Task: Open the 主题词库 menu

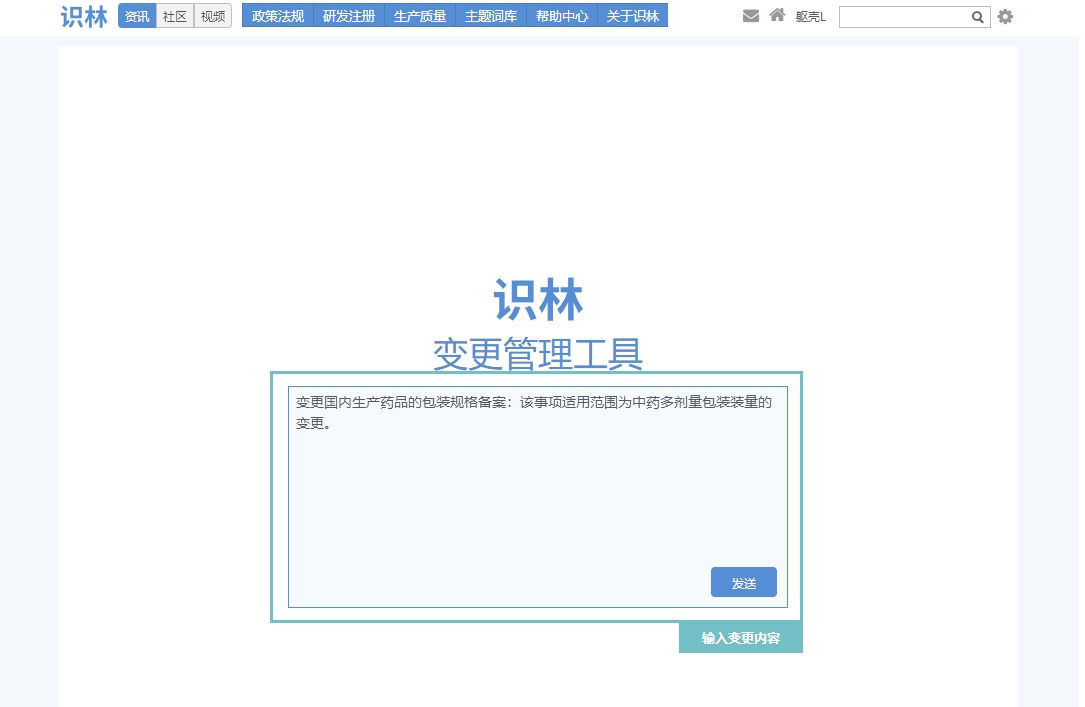Action: tap(491, 16)
